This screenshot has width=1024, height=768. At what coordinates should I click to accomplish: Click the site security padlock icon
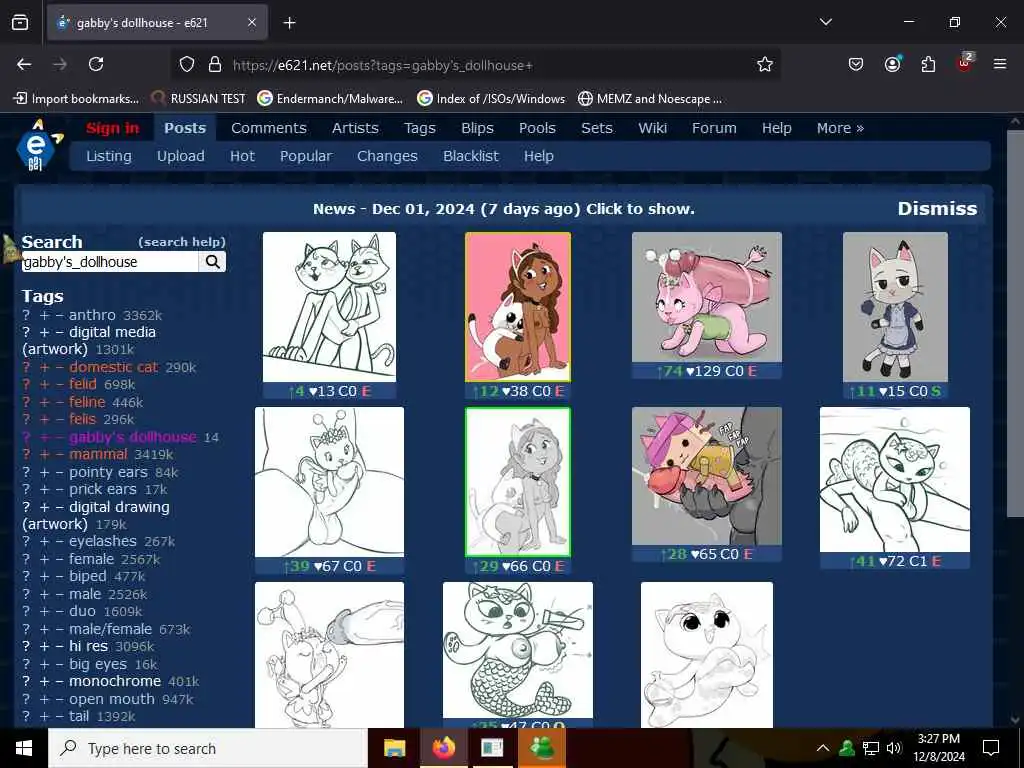pyautogui.click(x=214, y=64)
